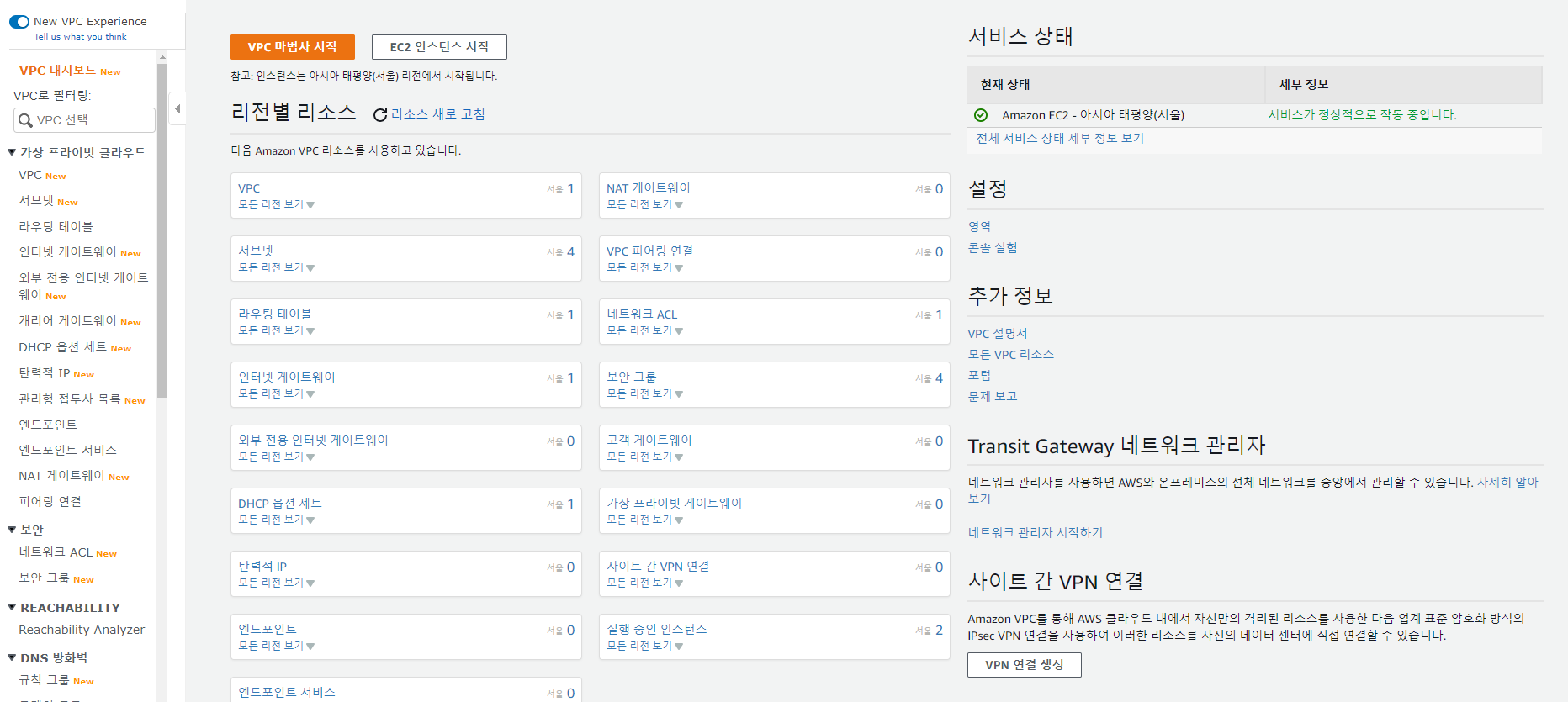Viewport: 1568px width, 702px height.
Task: Select NAT 게이트웨이 in the sidebar
Action: pyautogui.click(x=62, y=476)
